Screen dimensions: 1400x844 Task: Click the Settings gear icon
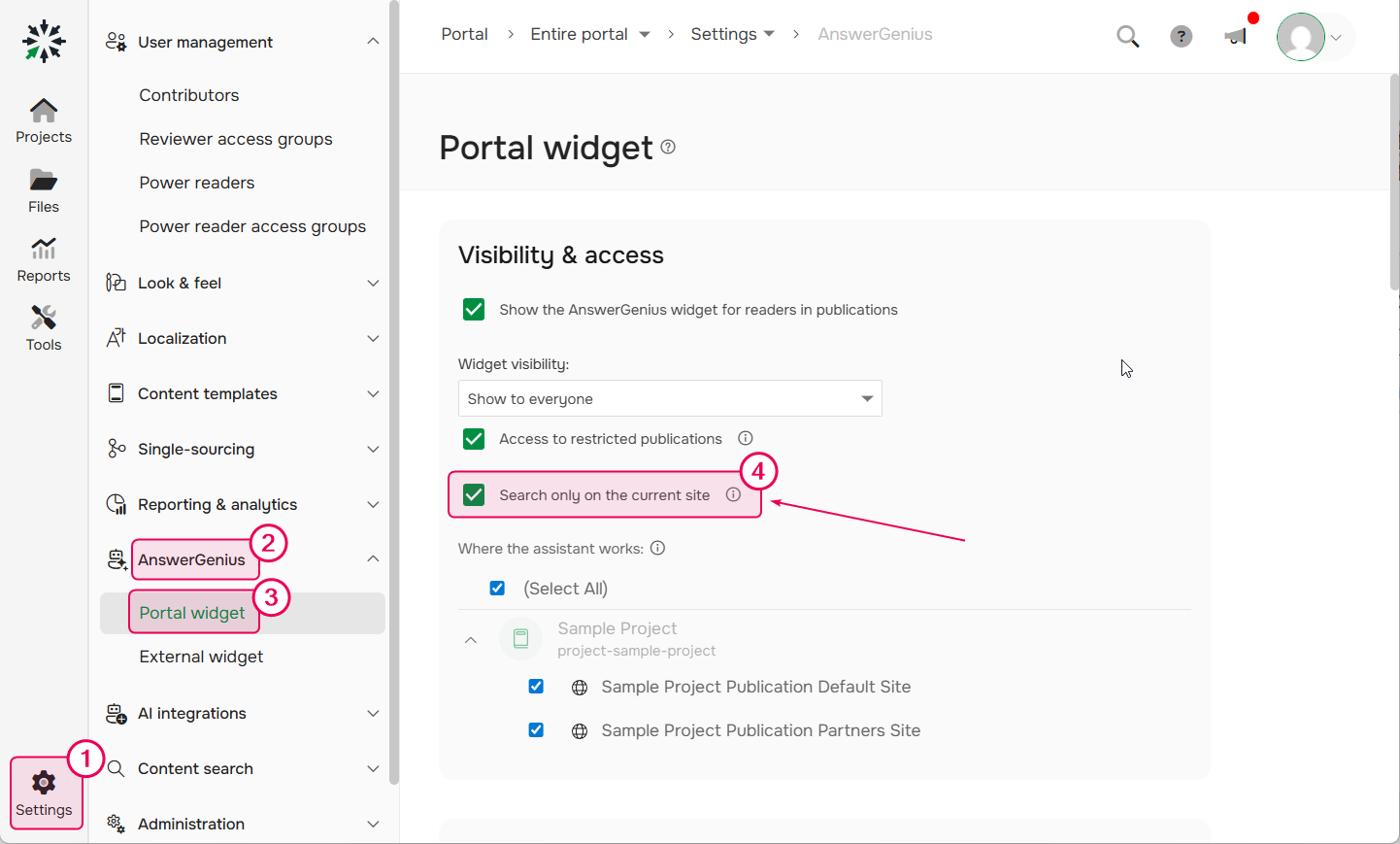(x=44, y=783)
